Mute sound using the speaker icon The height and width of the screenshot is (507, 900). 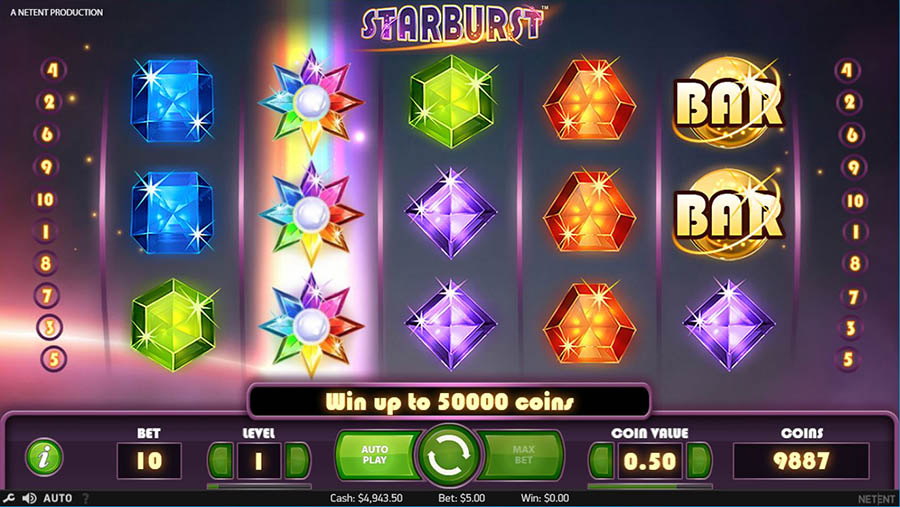coord(29,498)
